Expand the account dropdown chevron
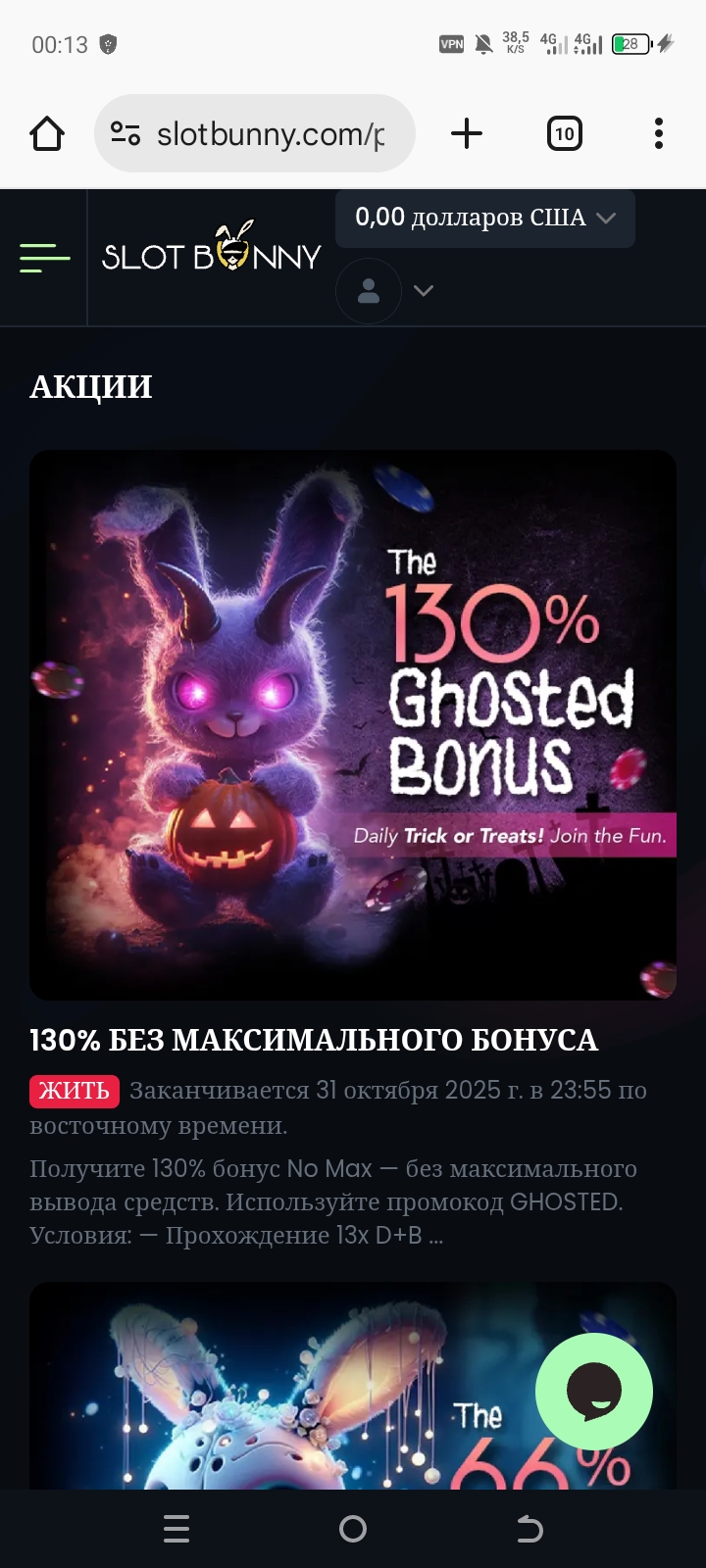 tap(424, 291)
